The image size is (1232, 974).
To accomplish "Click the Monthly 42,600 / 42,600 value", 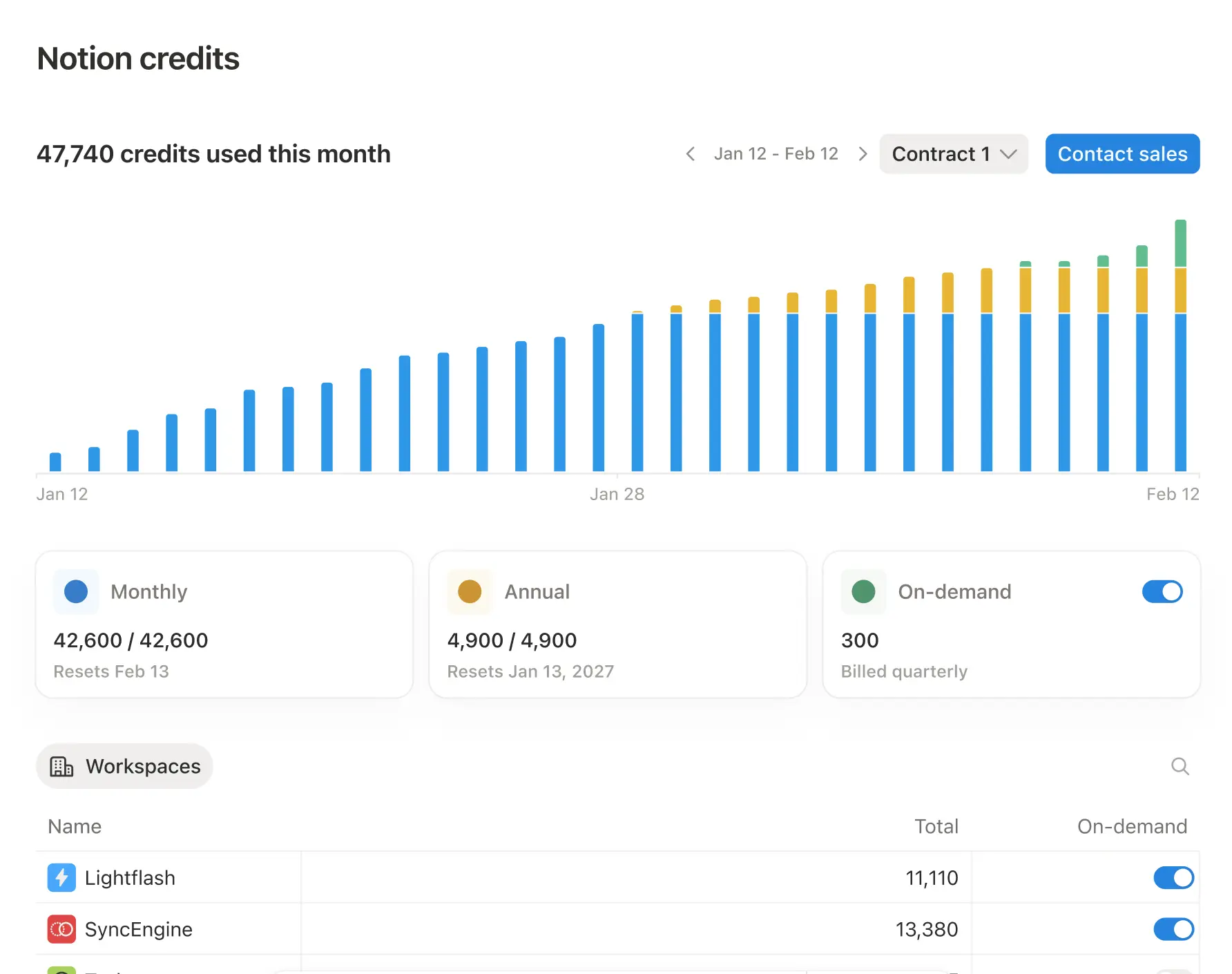I will click(131, 640).
